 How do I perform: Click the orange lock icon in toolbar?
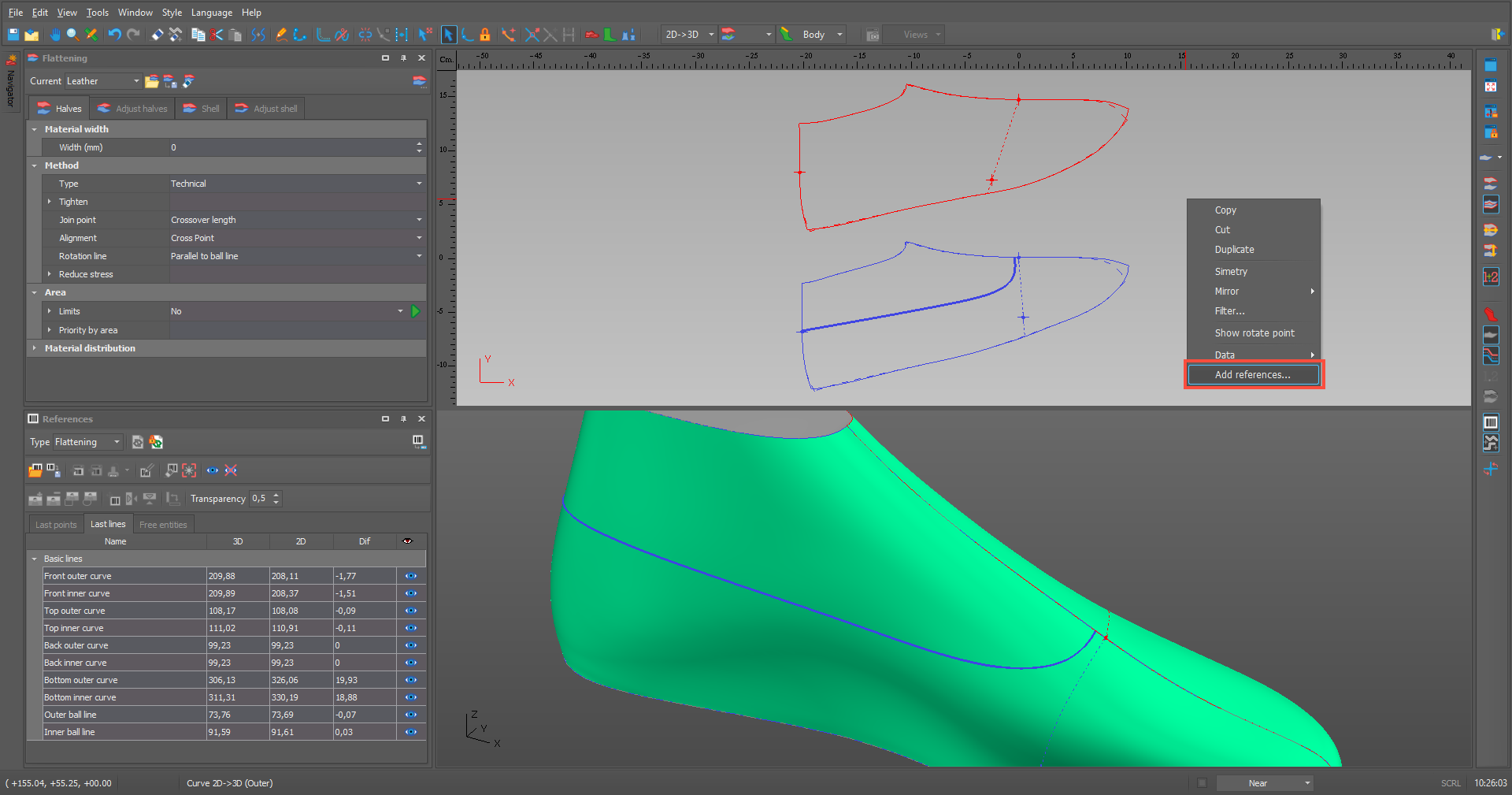[x=485, y=35]
